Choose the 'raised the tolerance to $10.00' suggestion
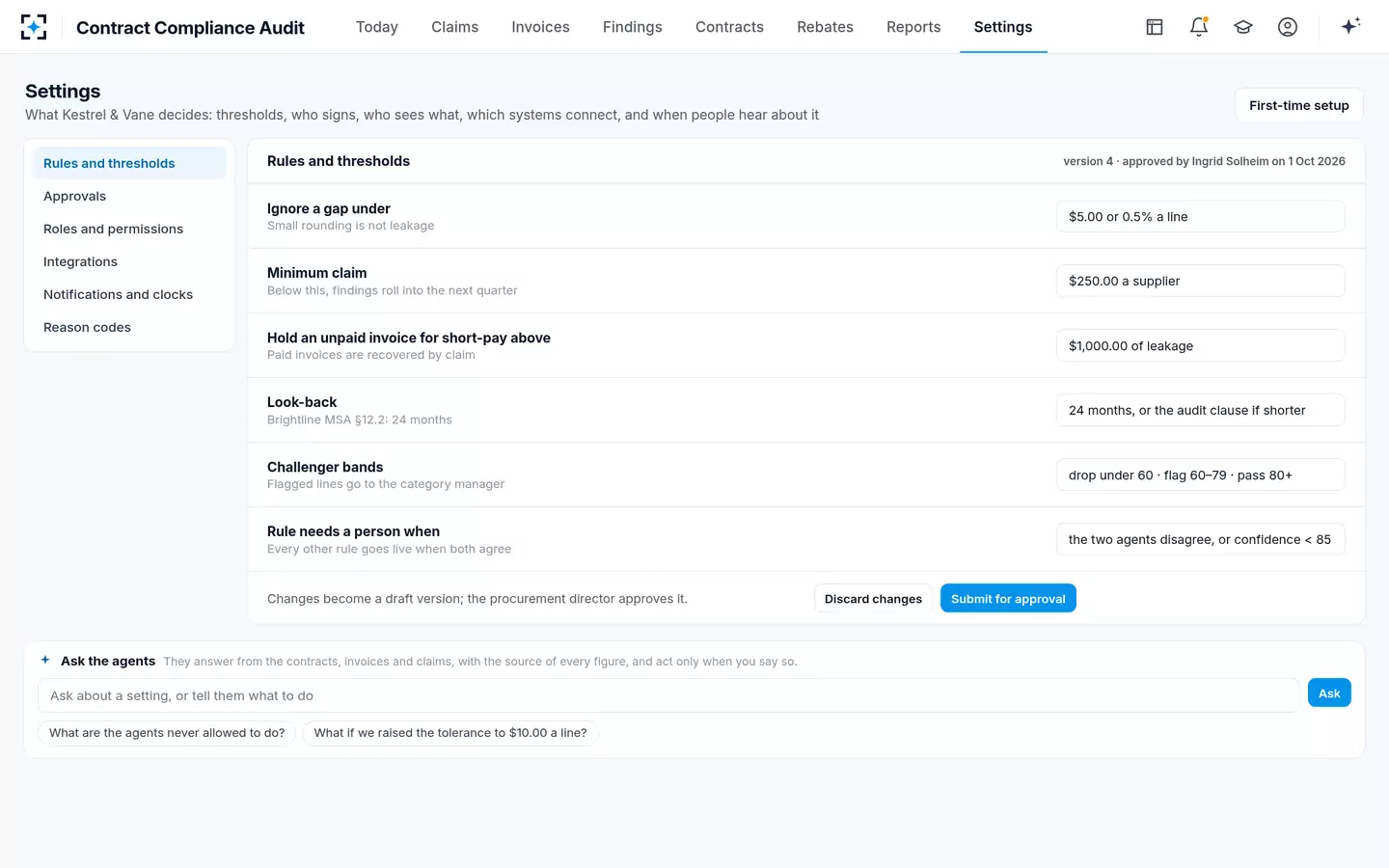 click(x=450, y=733)
